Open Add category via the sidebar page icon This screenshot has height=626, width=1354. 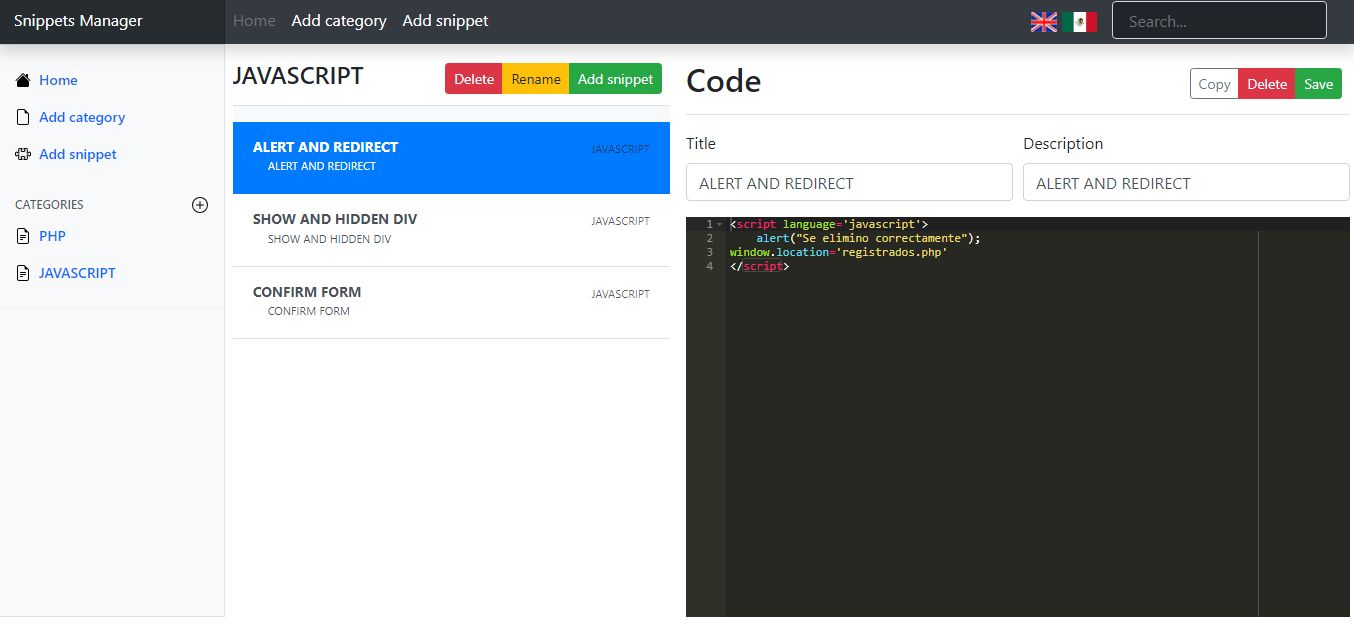pyautogui.click(x=22, y=117)
